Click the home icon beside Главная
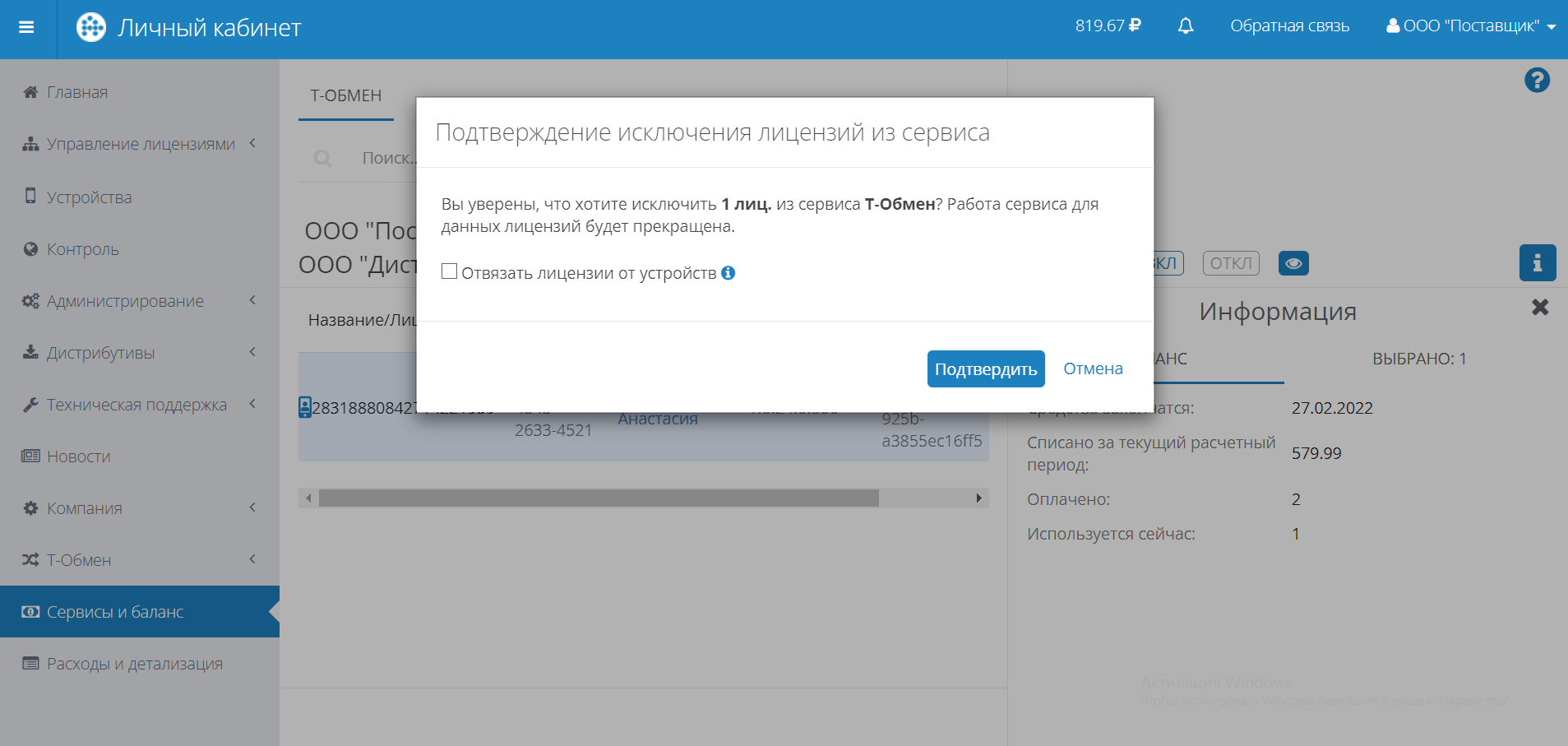Viewport: 1568px width, 746px height. pos(30,91)
